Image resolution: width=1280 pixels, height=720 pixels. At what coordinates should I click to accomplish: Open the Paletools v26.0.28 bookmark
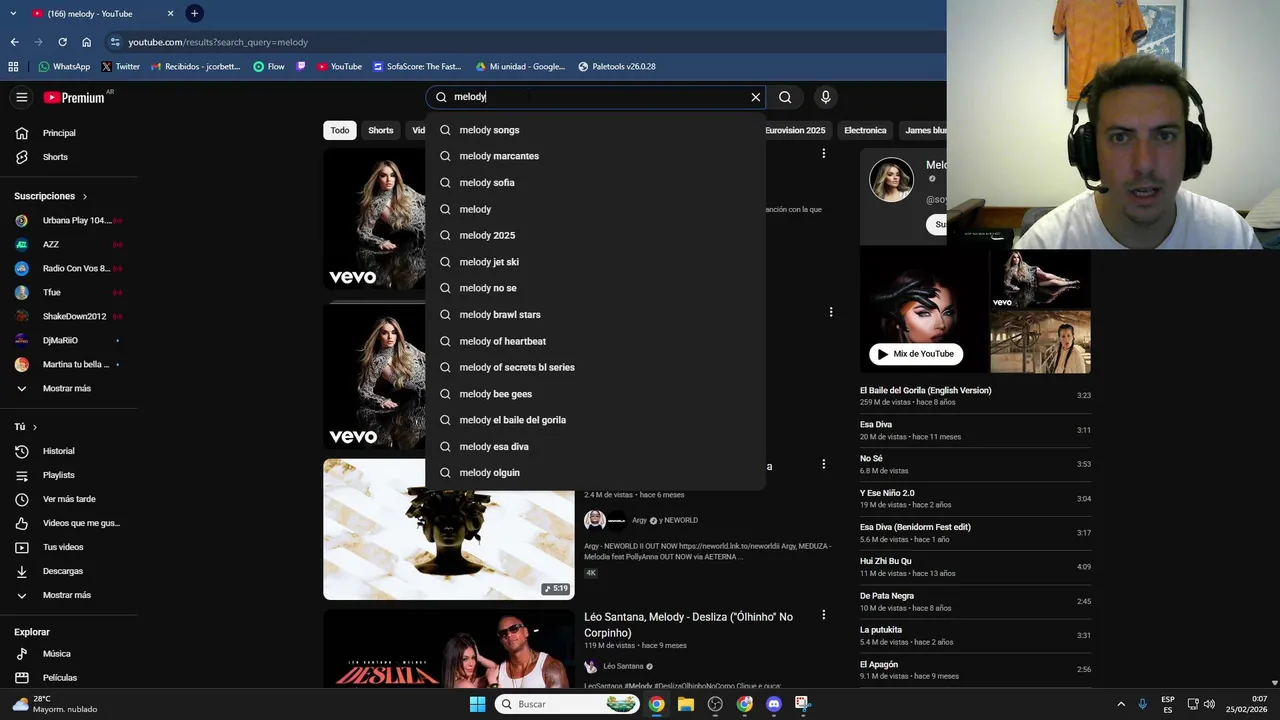617,66
